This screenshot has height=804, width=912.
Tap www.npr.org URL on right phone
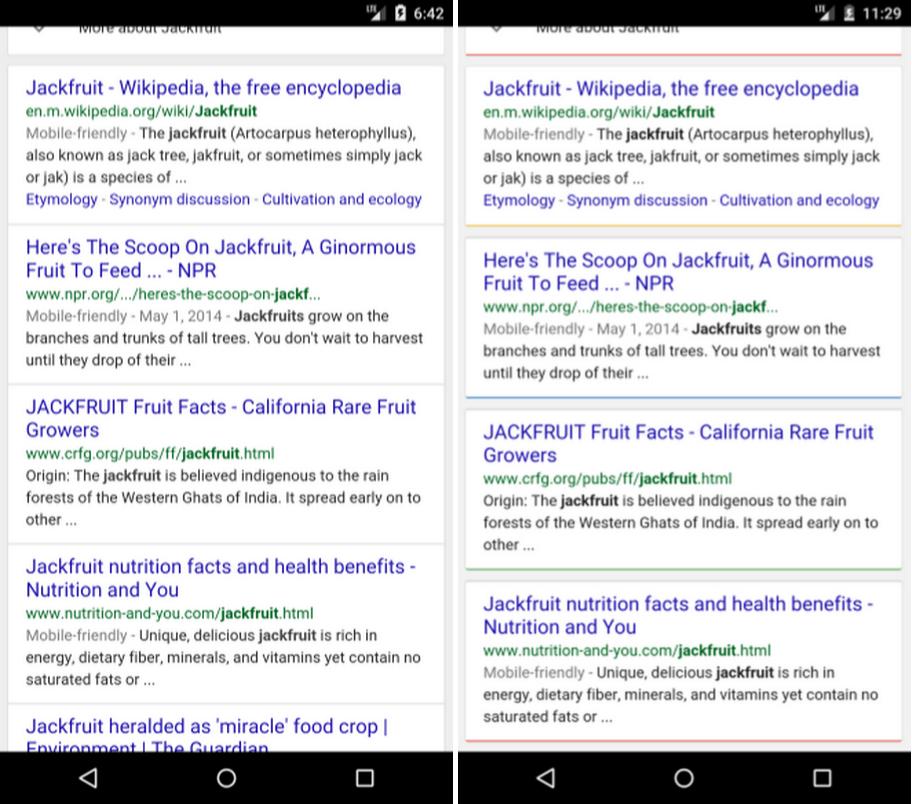pyautogui.click(x=630, y=307)
